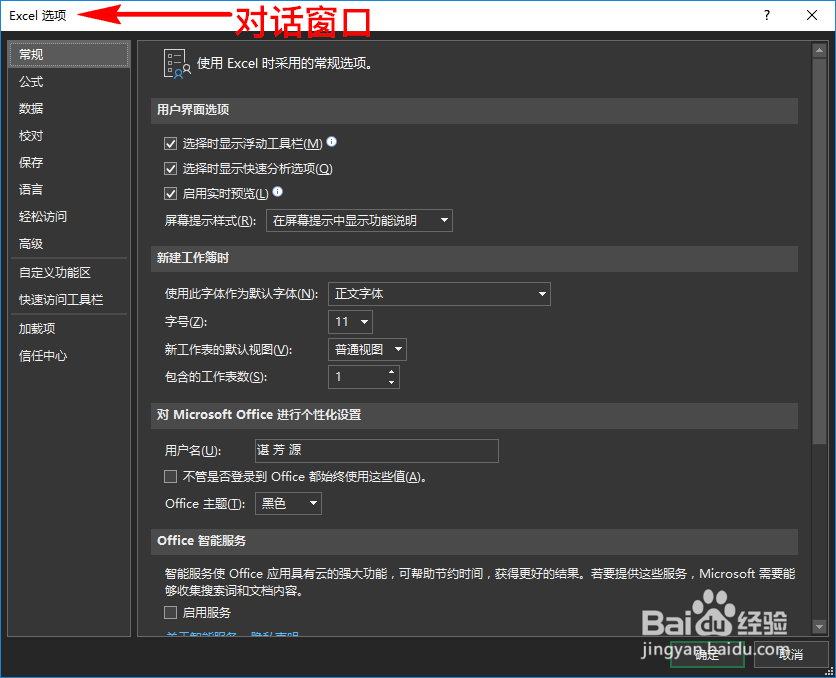Click info icon beside 浮动工具栏 option
This screenshot has width=836, height=678.
[x=332, y=141]
